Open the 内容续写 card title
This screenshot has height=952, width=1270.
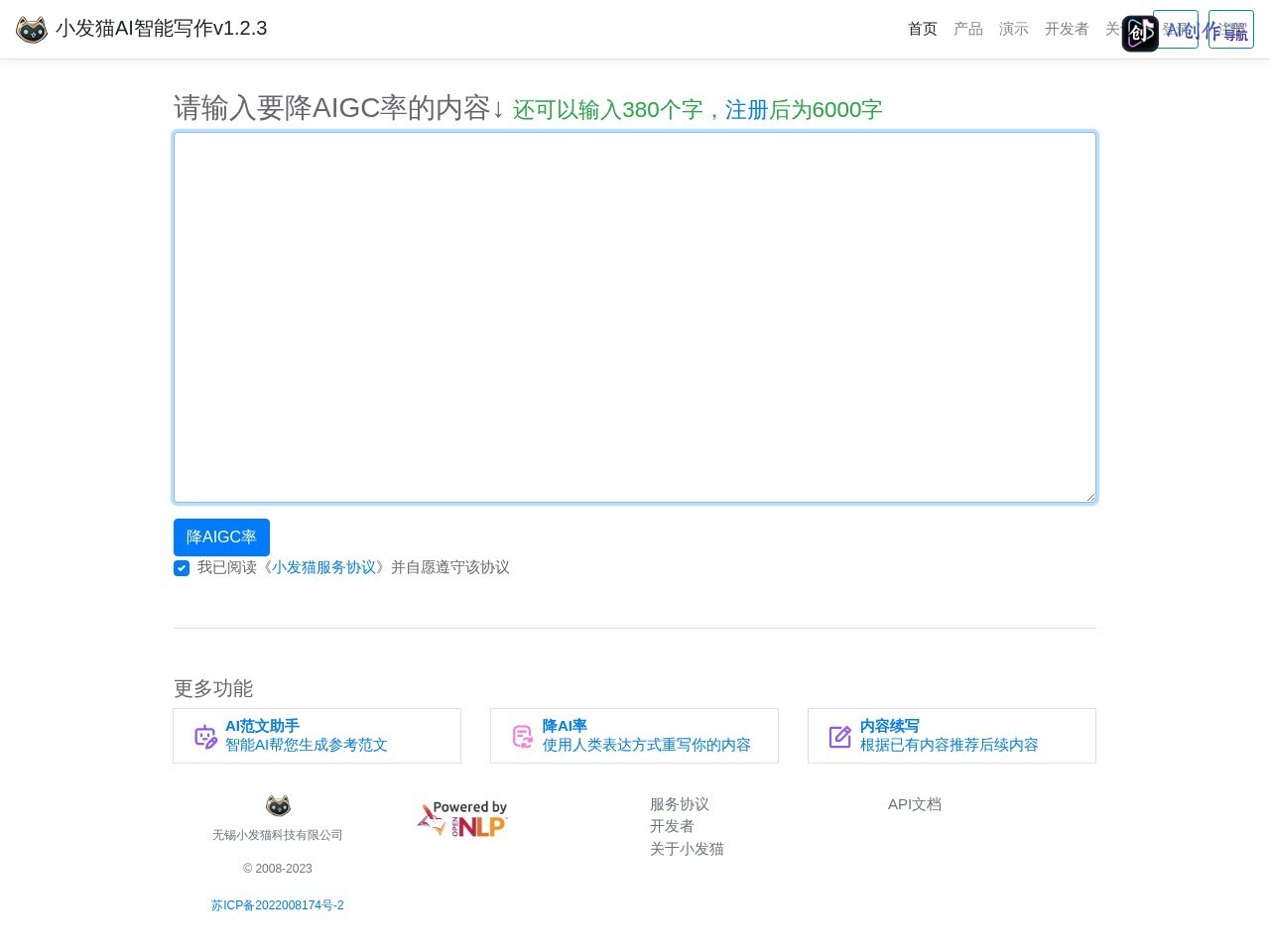click(x=890, y=726)
